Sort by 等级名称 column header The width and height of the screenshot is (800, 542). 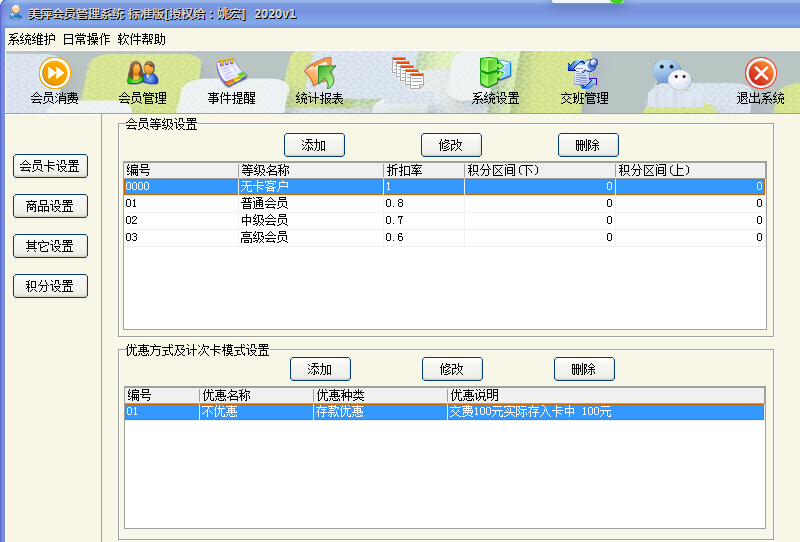point(311,170)
